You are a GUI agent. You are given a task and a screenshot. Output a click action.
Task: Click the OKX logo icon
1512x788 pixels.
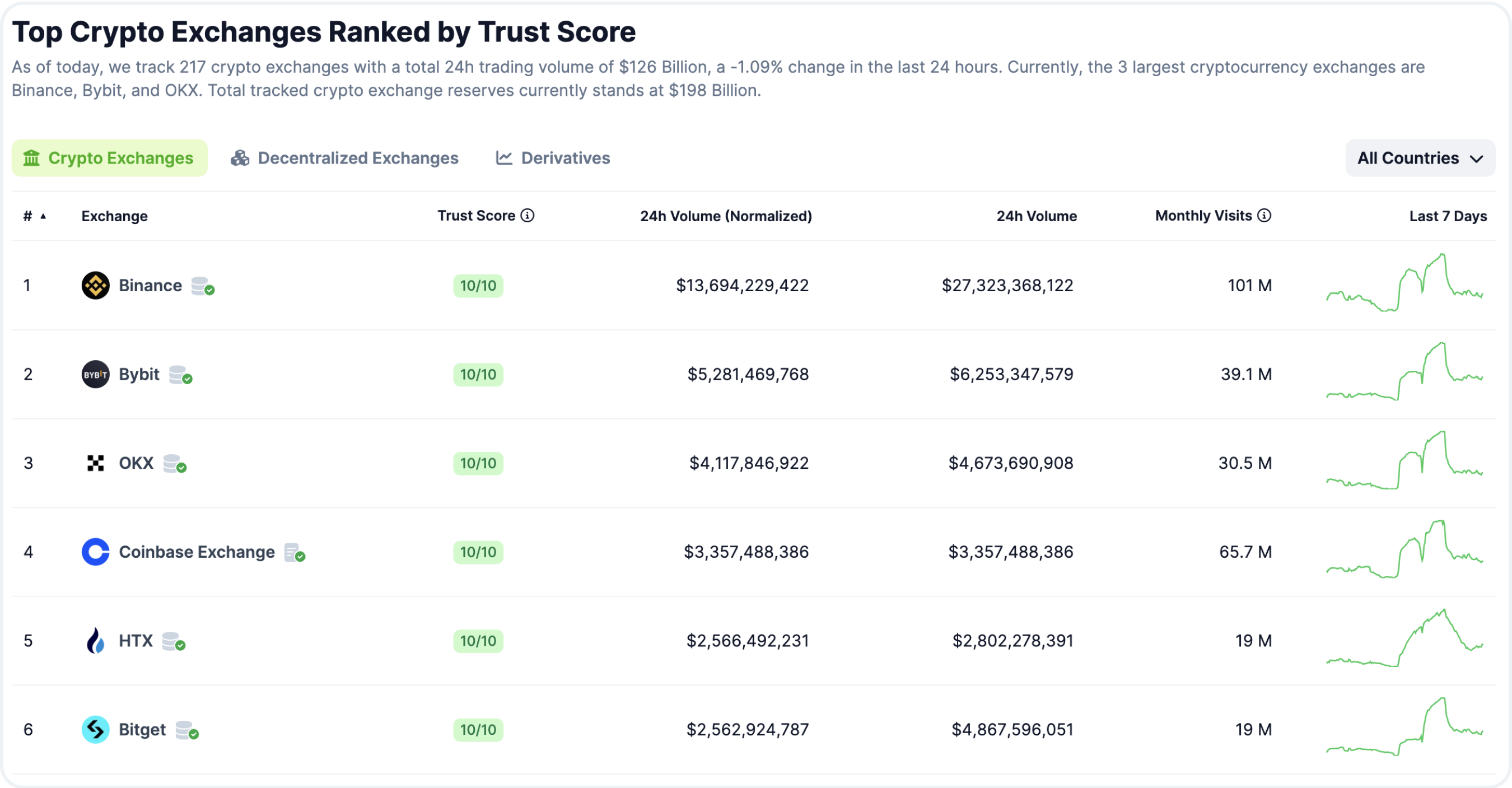[x=95, y=463]
